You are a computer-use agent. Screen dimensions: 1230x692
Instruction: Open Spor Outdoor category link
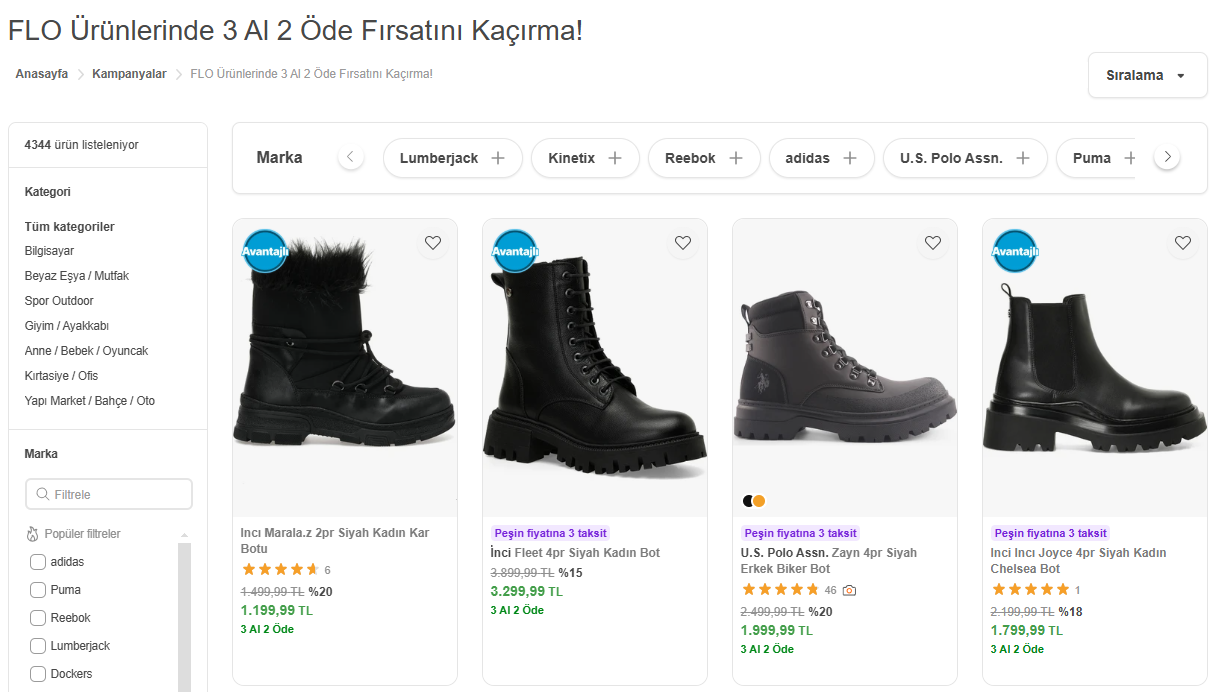point(59,301)
